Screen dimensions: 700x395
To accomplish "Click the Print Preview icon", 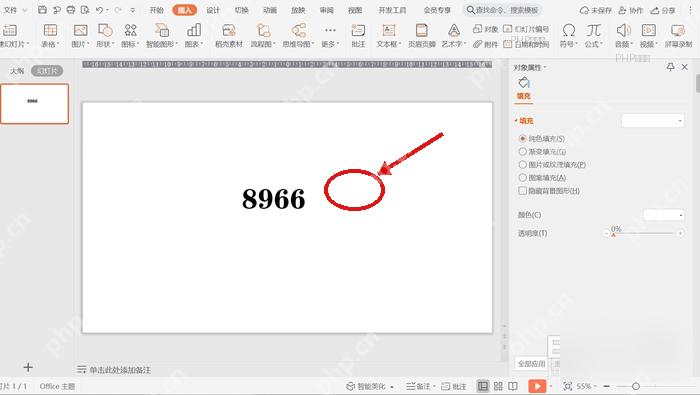I will coord(85,10).
